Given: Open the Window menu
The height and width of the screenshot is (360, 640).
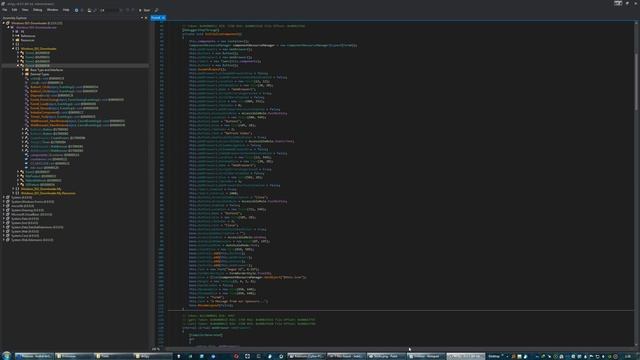Looking at the screenshot, I should point(52,10).
